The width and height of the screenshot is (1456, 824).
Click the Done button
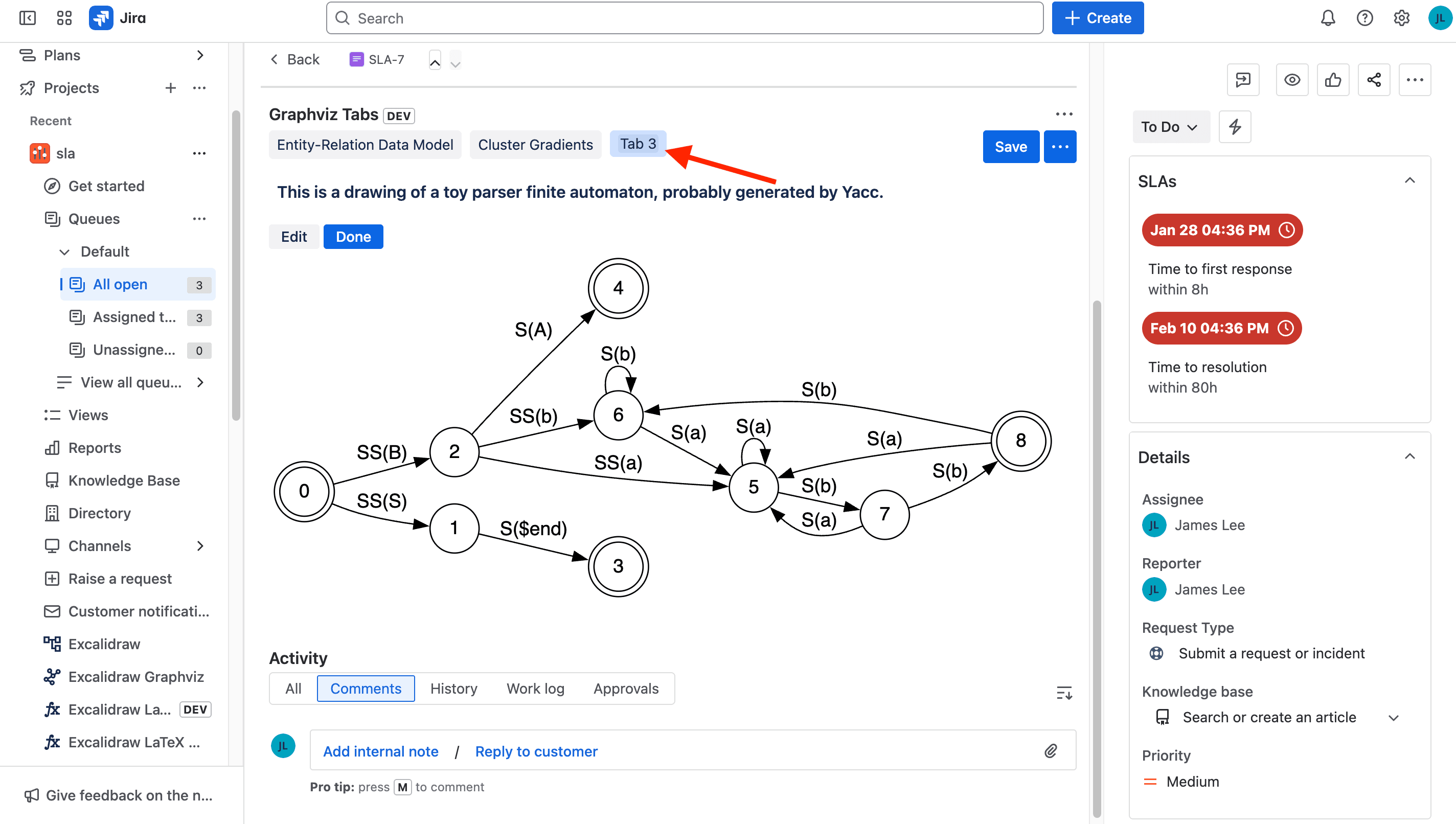pos(353,237)
